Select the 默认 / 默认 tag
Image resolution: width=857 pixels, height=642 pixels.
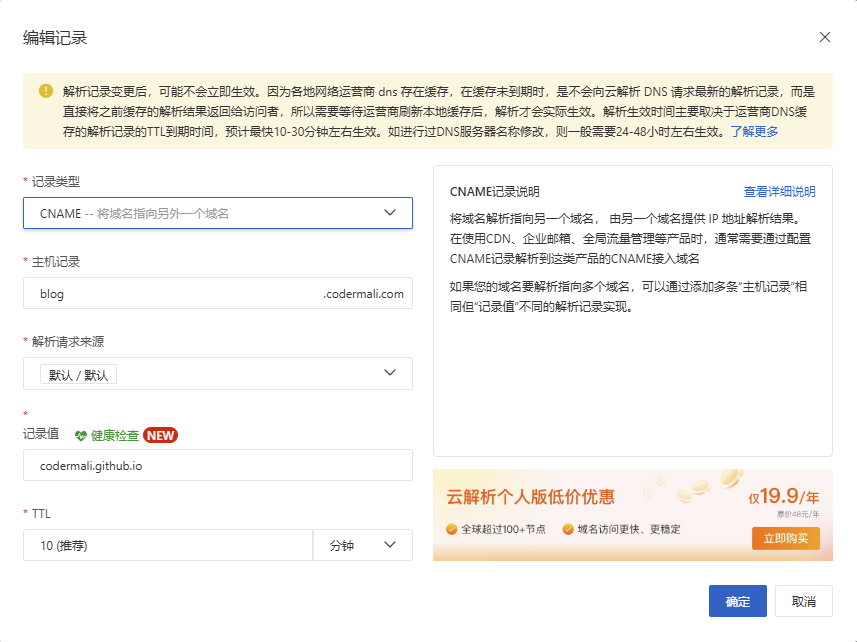coord(78,375)
